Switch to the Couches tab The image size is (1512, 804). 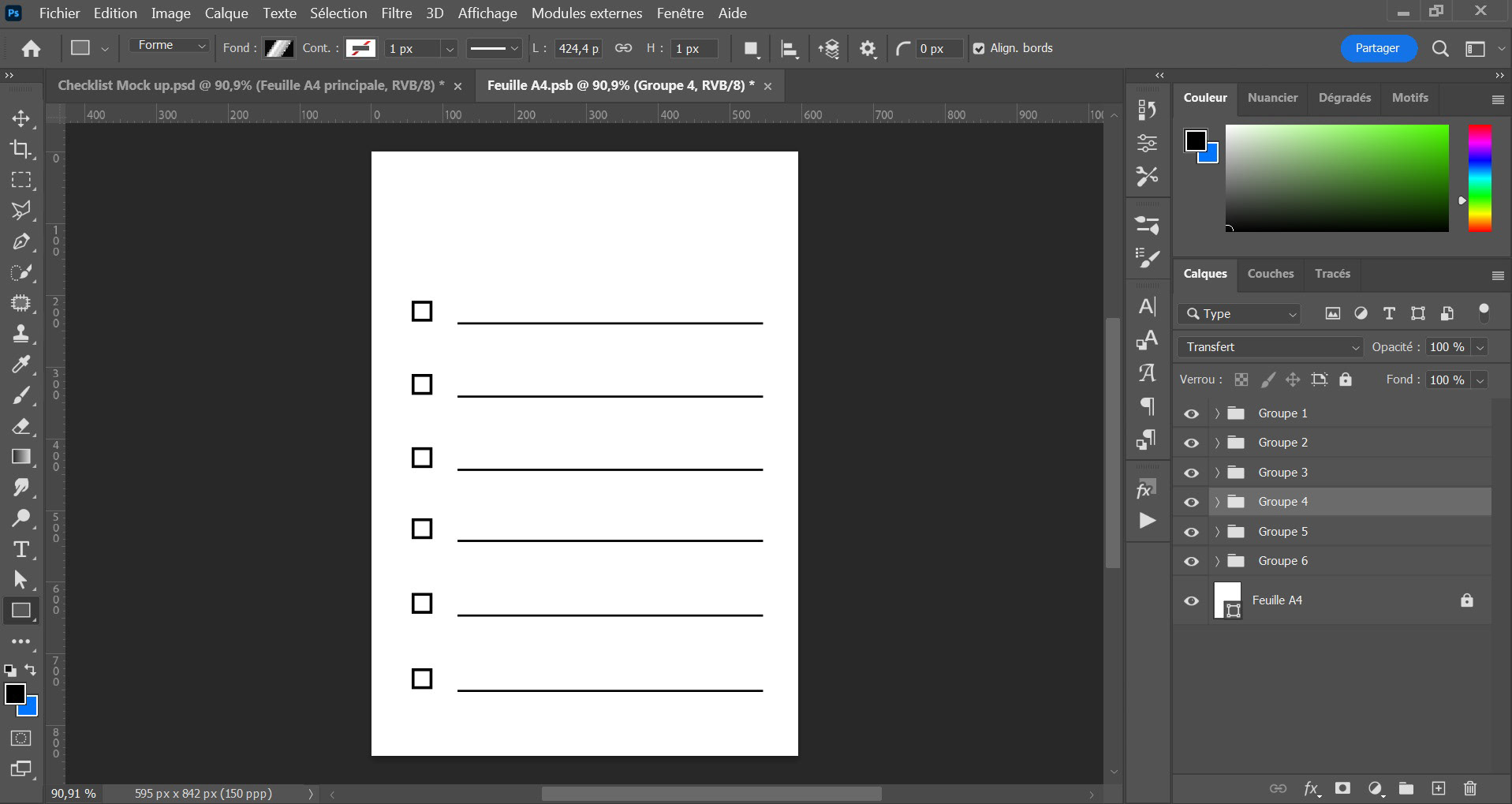1271,274
